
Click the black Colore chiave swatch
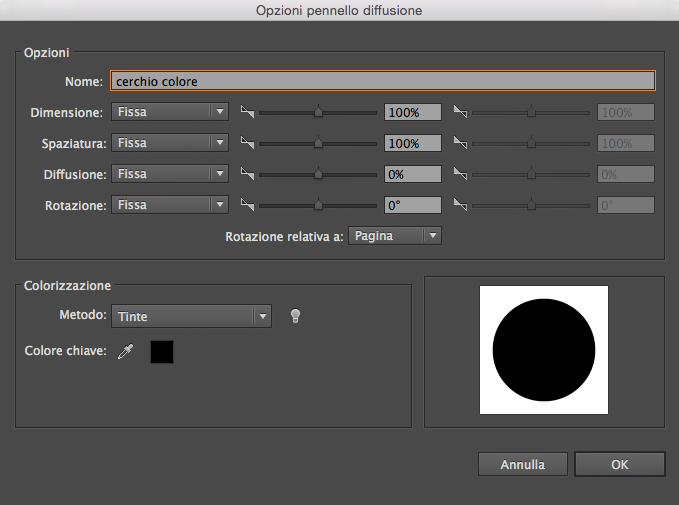coord(162,352)
